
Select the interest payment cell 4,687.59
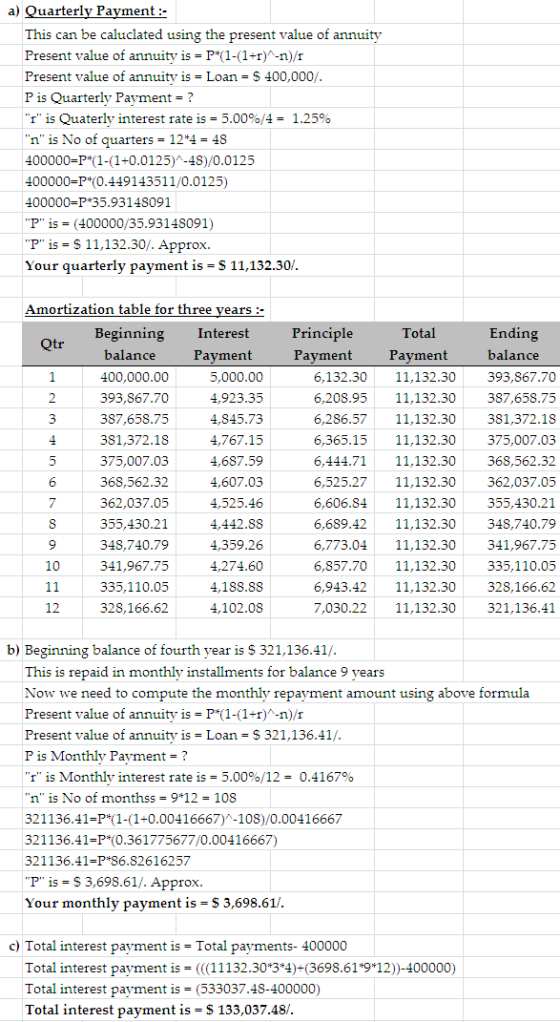(237, 461)
